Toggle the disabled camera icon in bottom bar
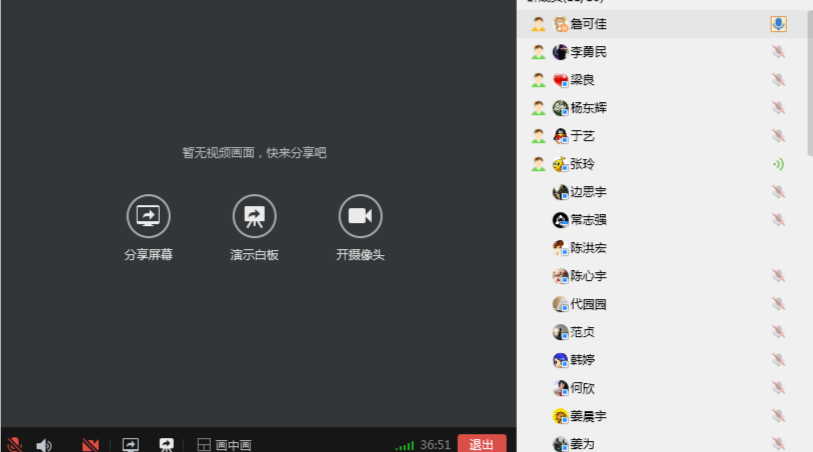 [90, 445]
